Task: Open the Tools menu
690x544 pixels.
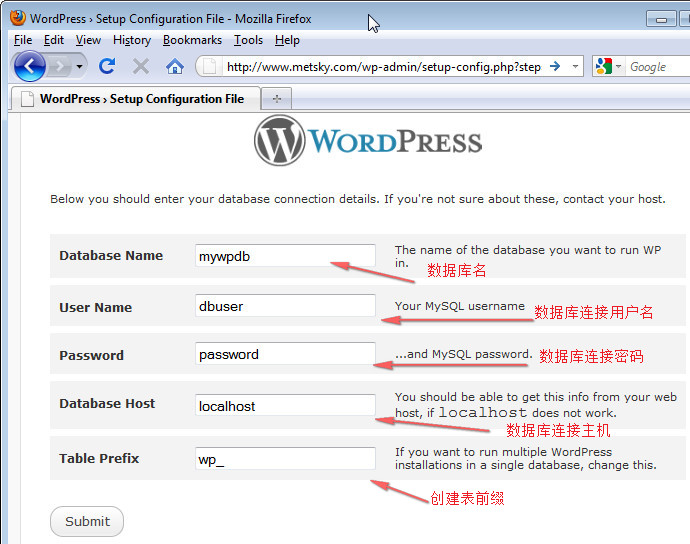Action: click(x=248, y=40)
